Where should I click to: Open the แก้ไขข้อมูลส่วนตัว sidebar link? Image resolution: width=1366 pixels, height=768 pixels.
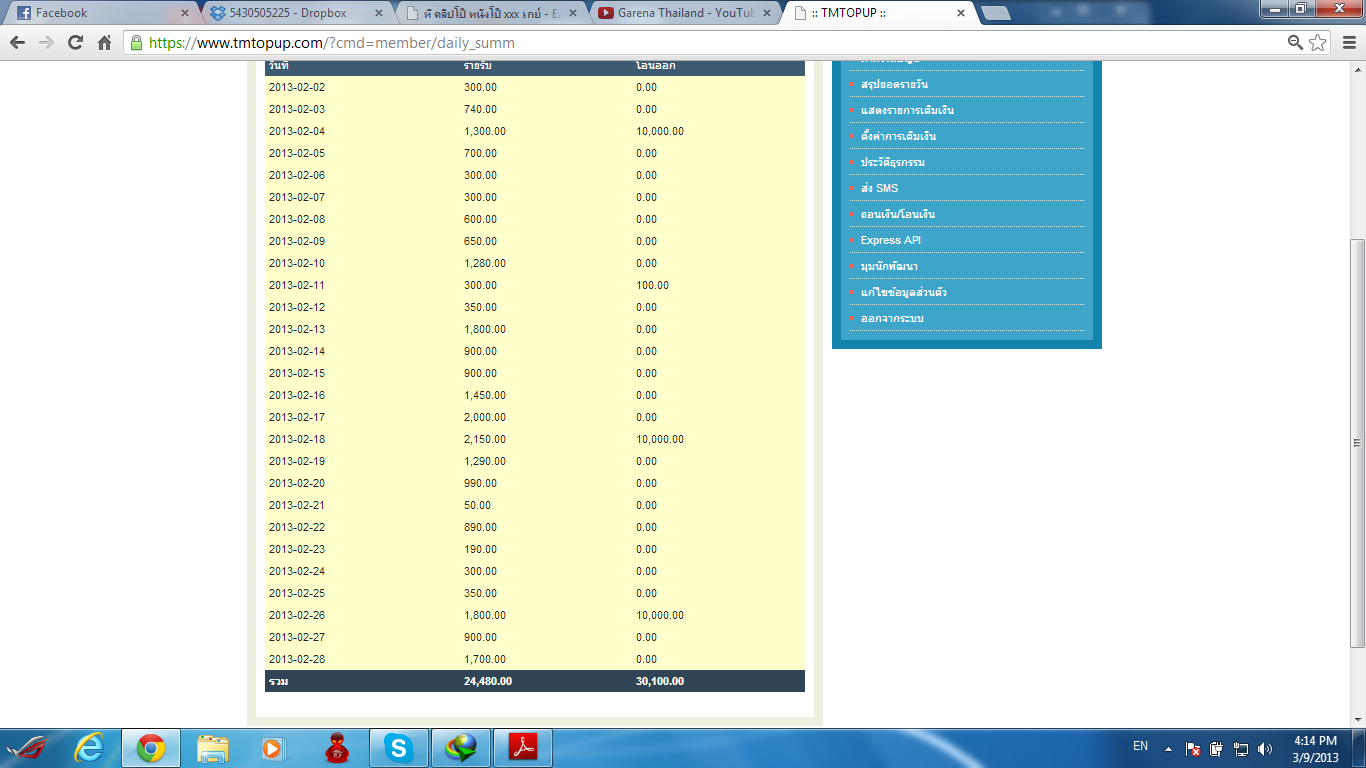[903, 292]
